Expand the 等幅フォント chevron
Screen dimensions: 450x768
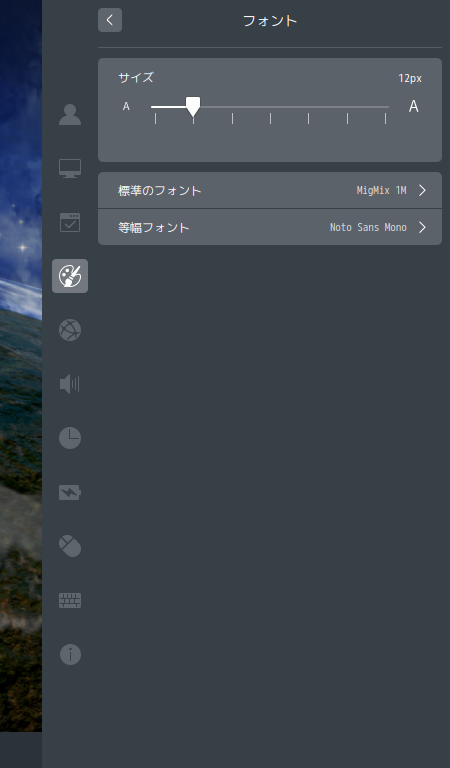[422, 228]
